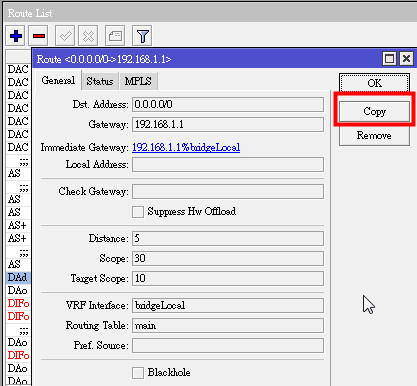Enable the Suppress Hw Offload checkbox
417x386 pixels.
138,212
